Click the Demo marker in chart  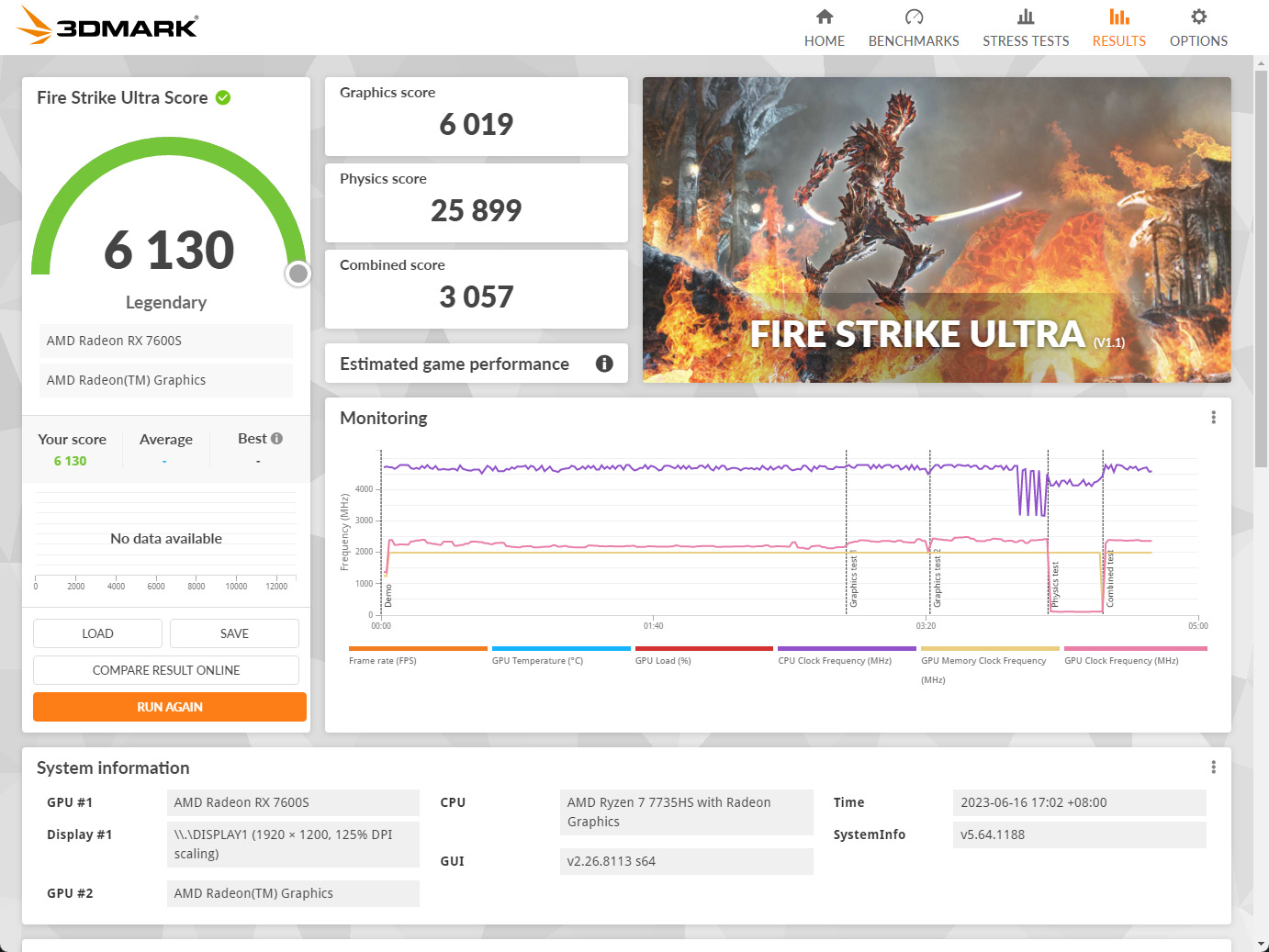(x=388, y=596)
